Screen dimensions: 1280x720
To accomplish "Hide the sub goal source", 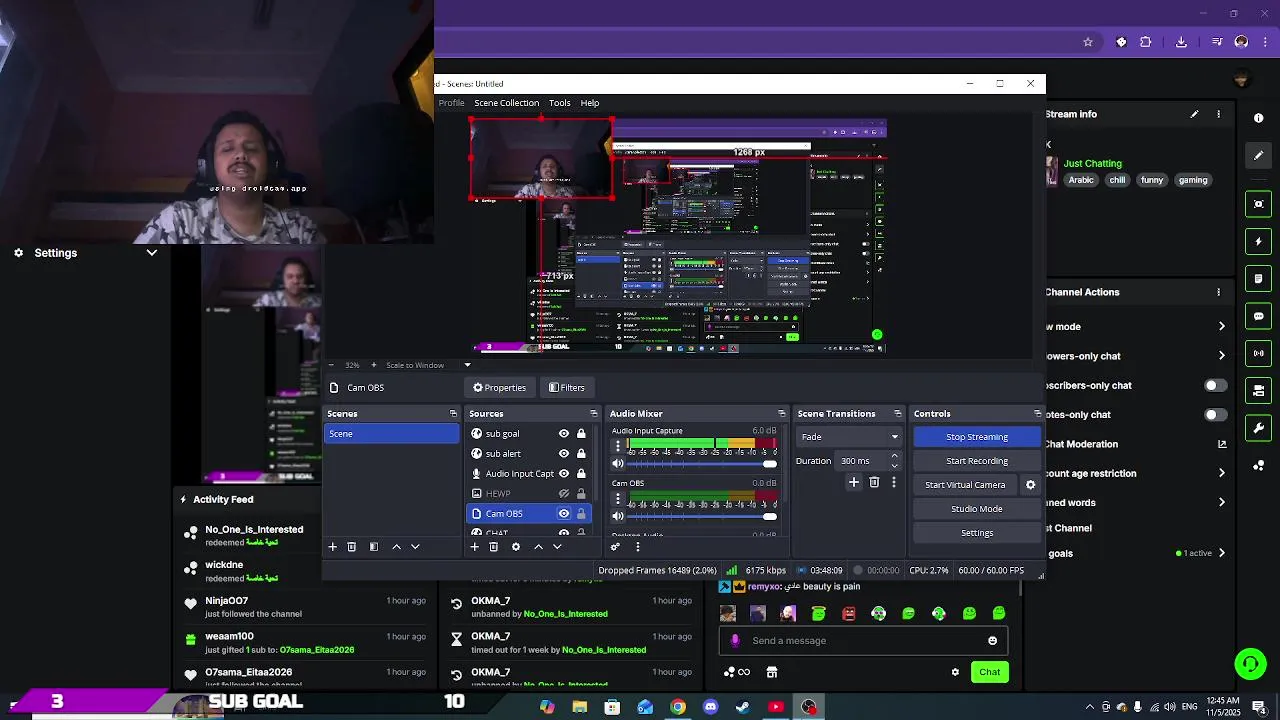I will [564, 434].
